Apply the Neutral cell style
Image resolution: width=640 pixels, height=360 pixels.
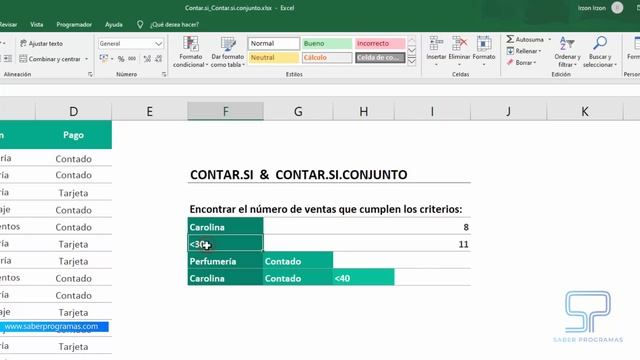pyautogui.click(x=273, y=58)
